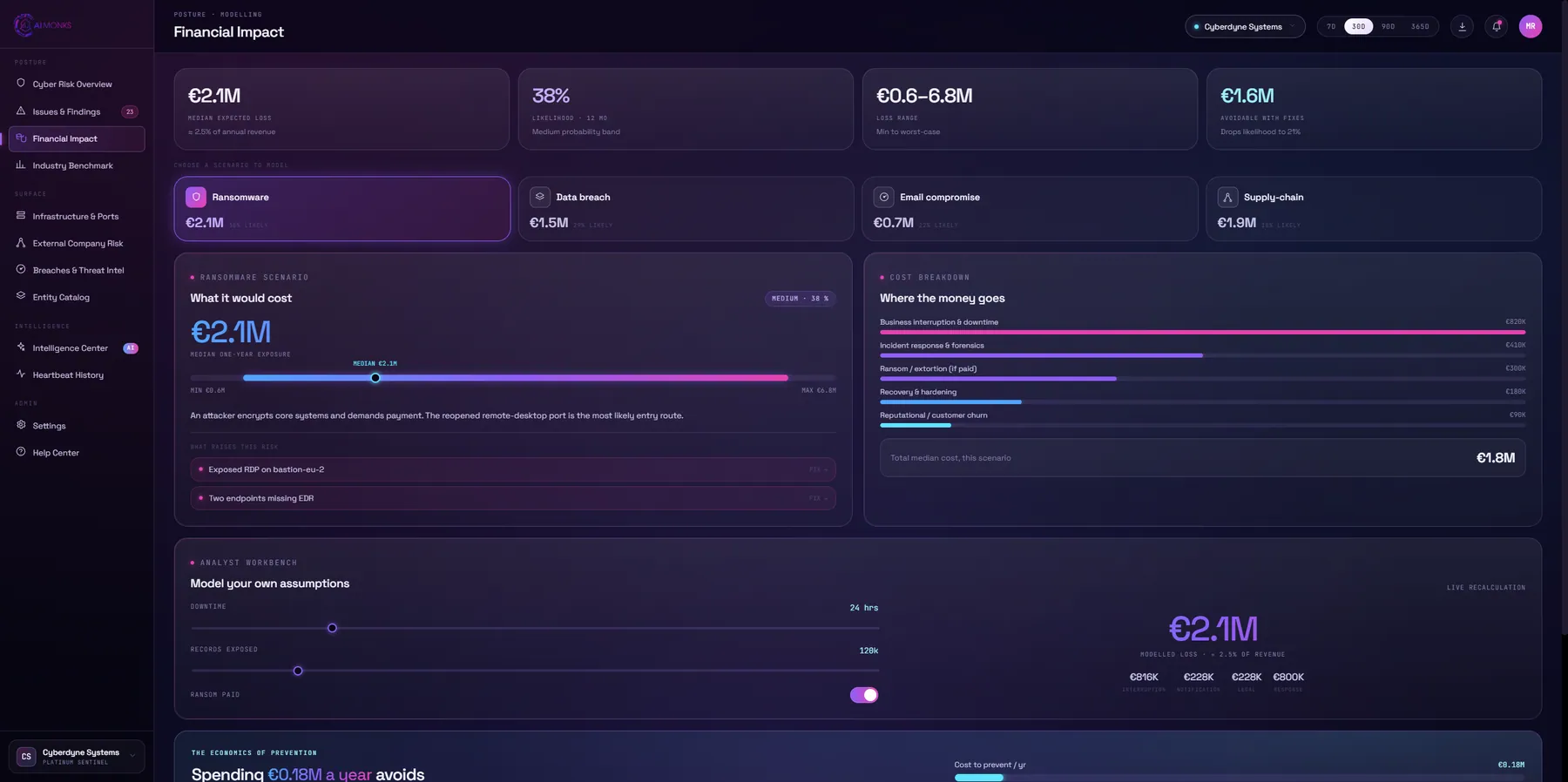
Task: Select the Data breach €1.5M scenario card
Action: coord(686,209)
